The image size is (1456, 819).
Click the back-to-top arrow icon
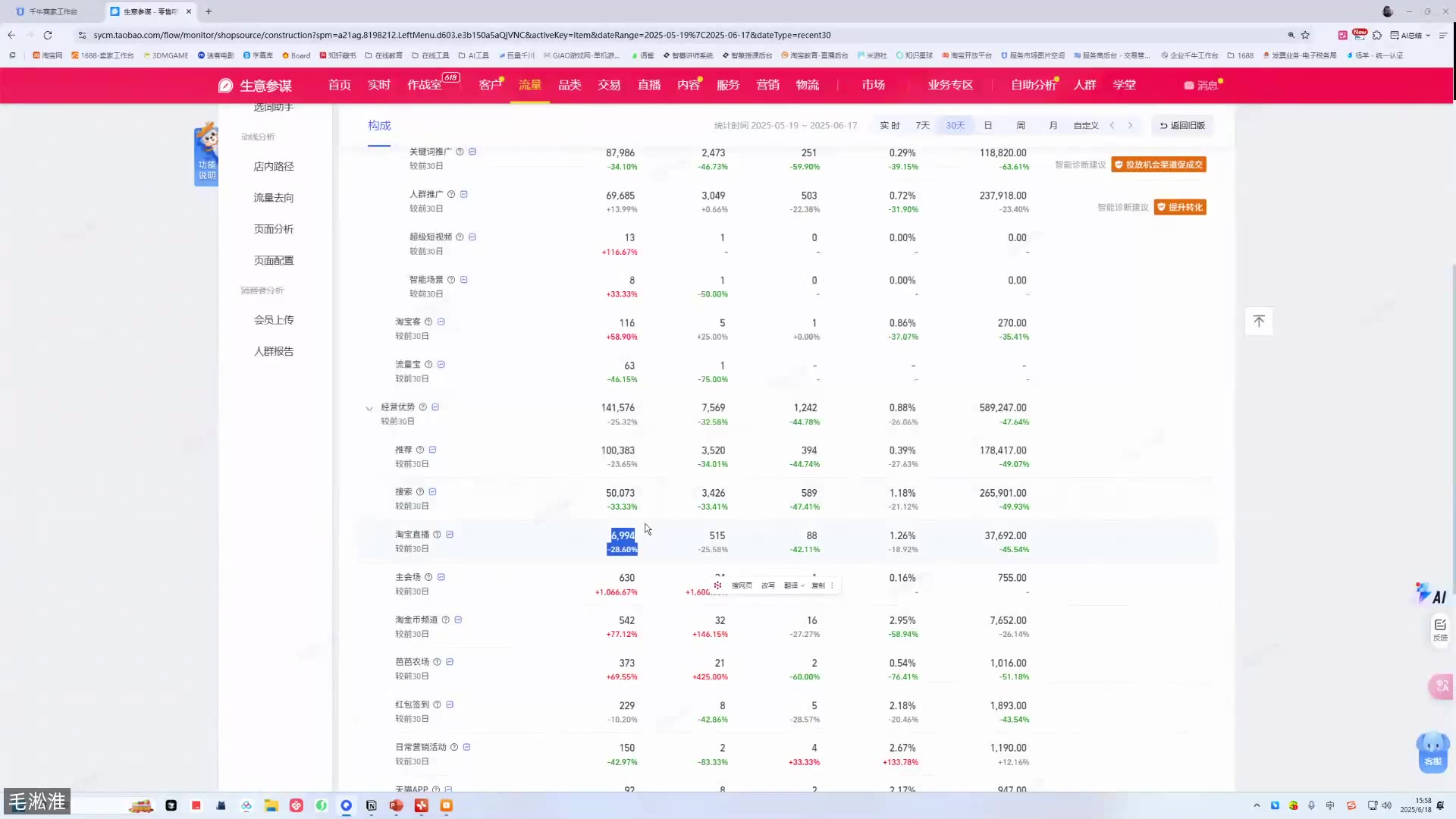click(1259, 321)
